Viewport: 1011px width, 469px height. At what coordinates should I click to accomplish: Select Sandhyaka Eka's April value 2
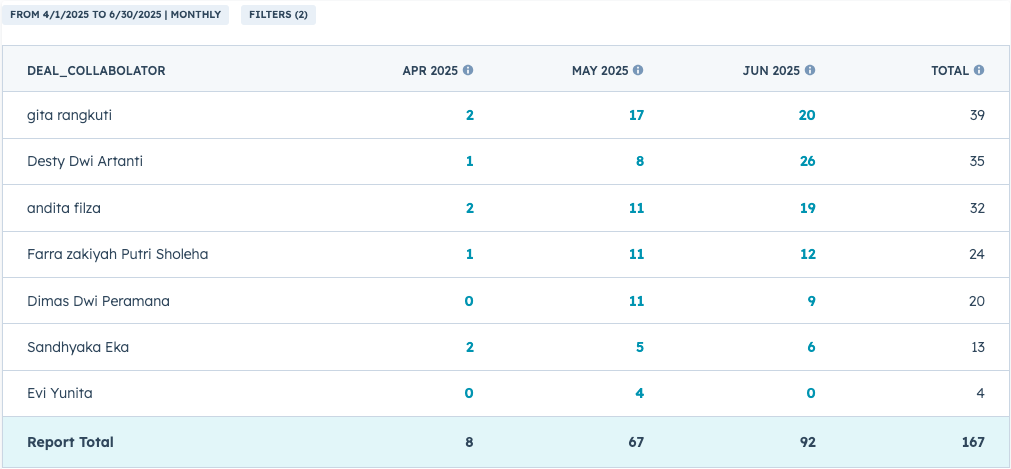pyautogui.click(x=470, y=347)
